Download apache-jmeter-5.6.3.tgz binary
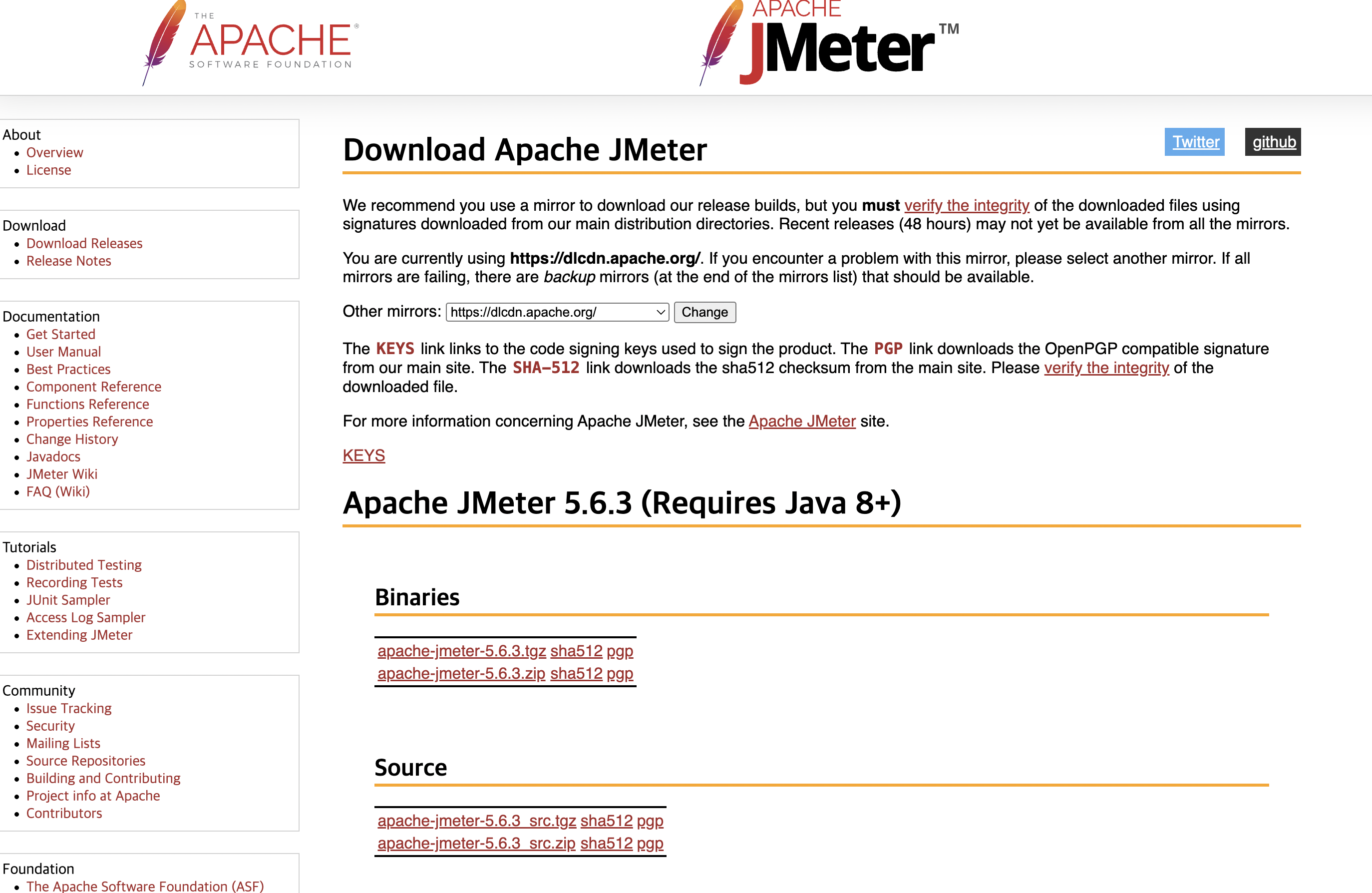 point(461,651)
